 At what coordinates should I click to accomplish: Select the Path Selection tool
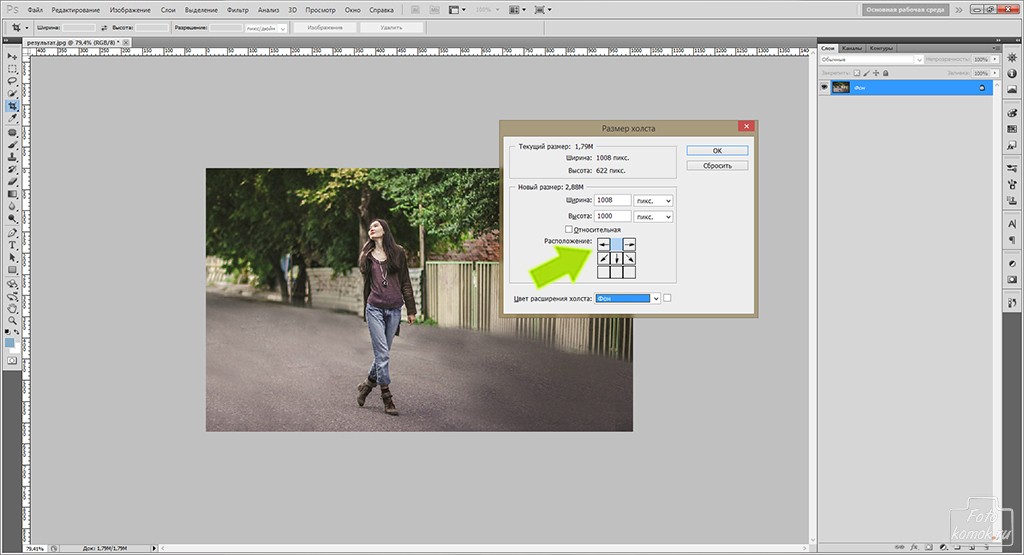[12, 258]
